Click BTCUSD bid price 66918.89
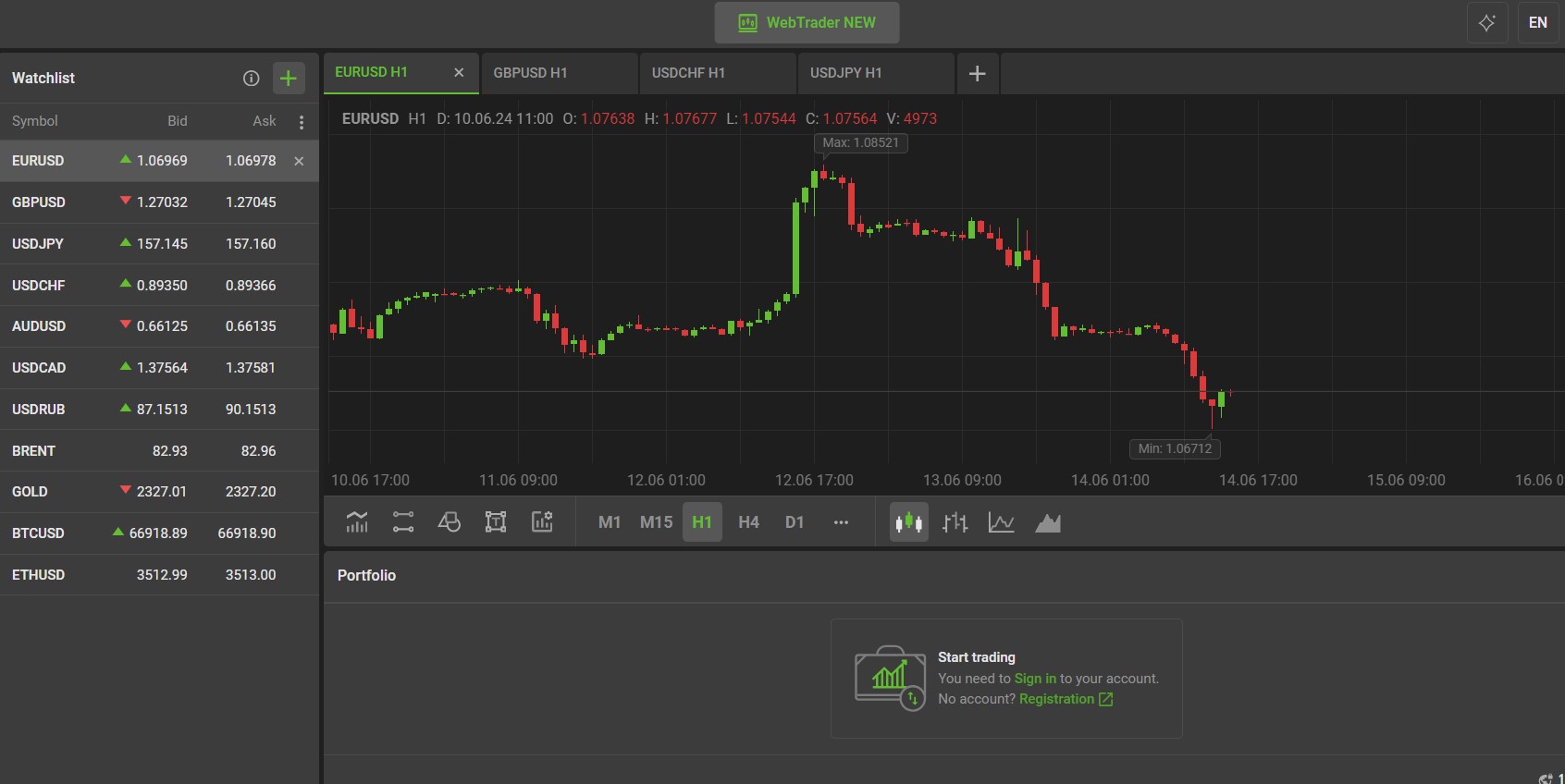This screenshot has width=1565, height=784. [158, 533]
